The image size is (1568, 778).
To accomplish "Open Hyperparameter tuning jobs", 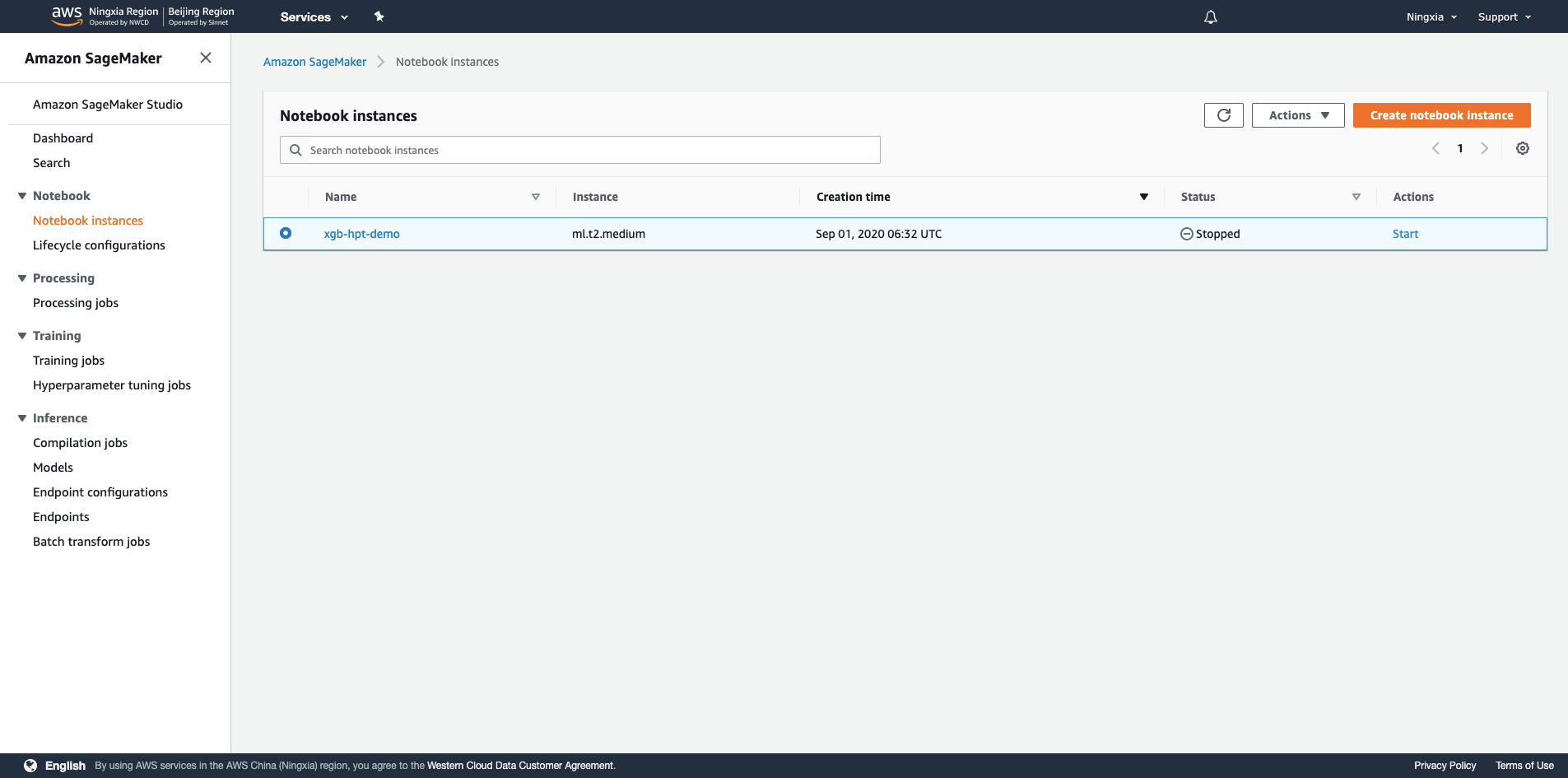I will (112, 385).
